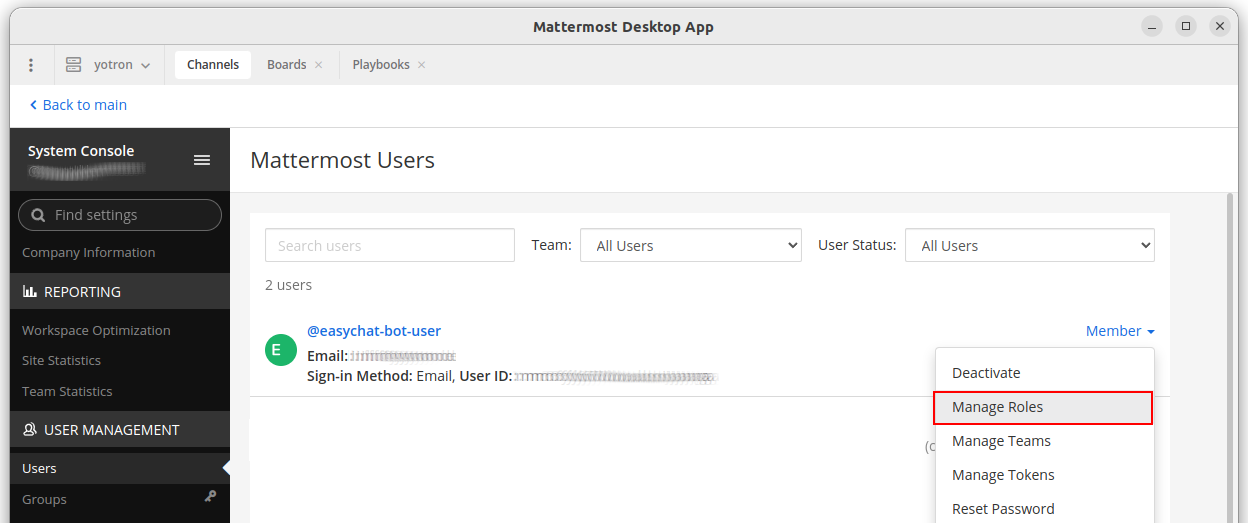
Task: Click the @easychat-bot-user username link
Action: click(374, 331)
